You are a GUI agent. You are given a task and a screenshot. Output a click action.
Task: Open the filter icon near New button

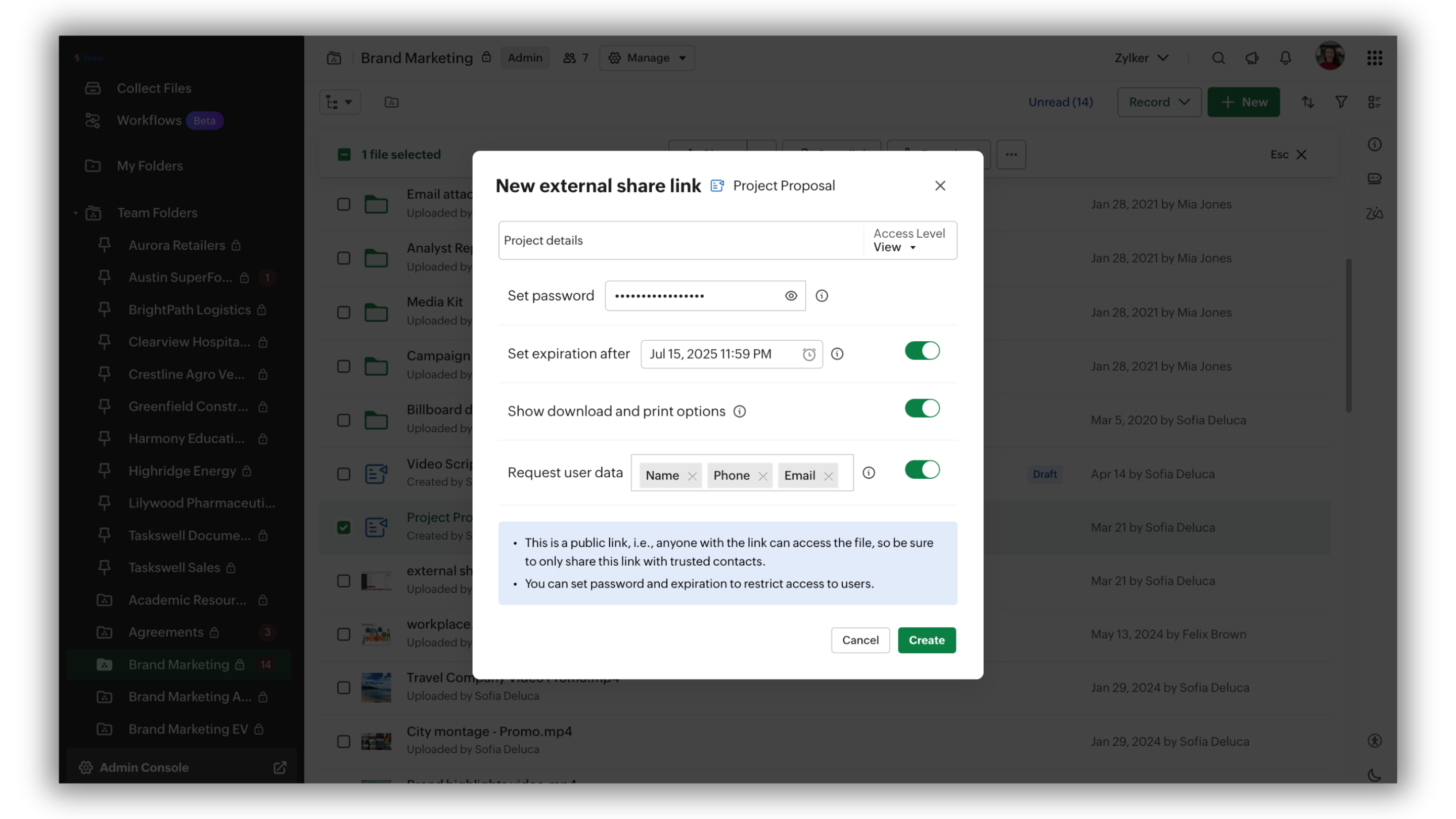(1341, 102)
